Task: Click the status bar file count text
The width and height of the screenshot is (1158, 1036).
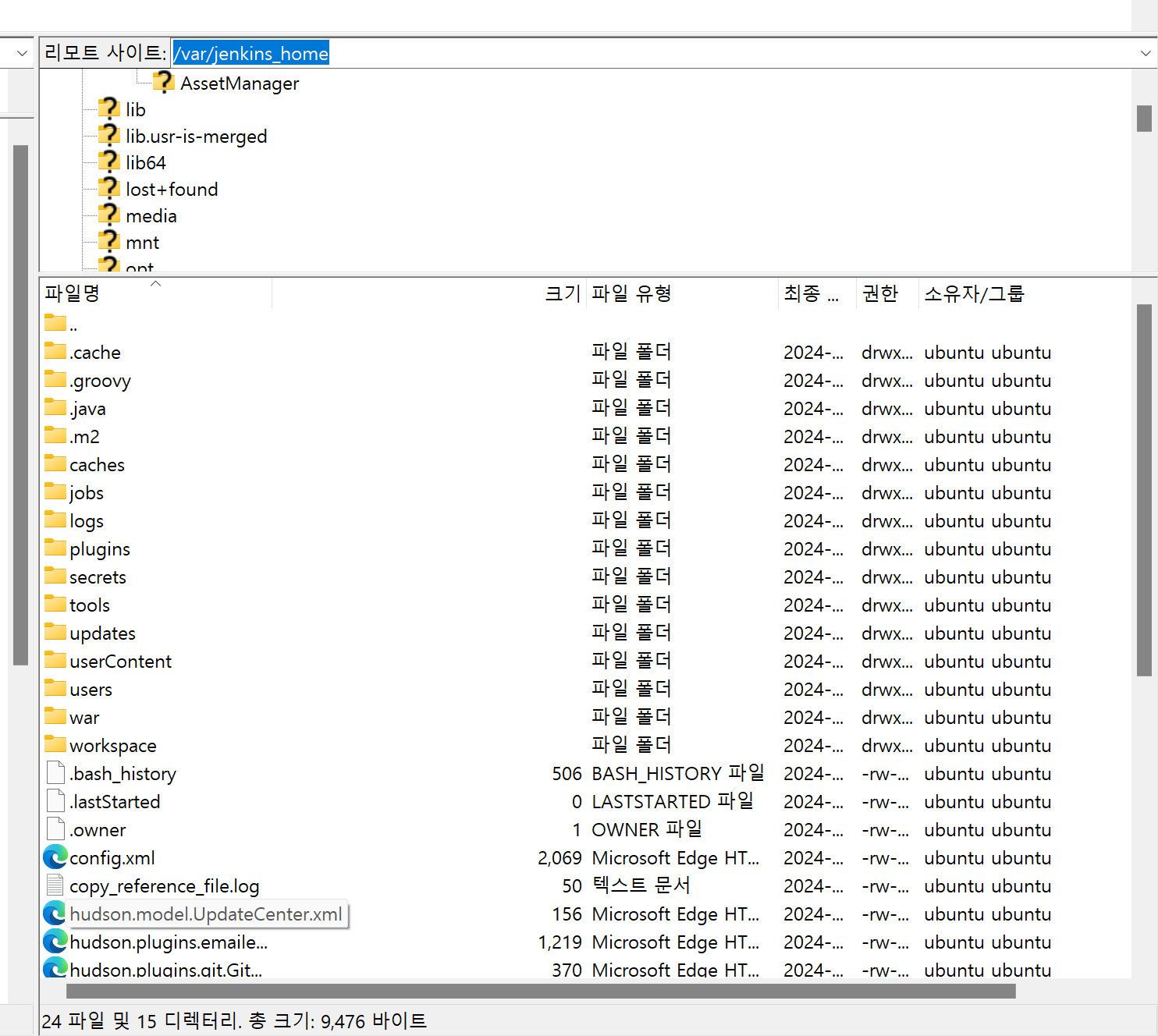Action: coord(234,1020)
